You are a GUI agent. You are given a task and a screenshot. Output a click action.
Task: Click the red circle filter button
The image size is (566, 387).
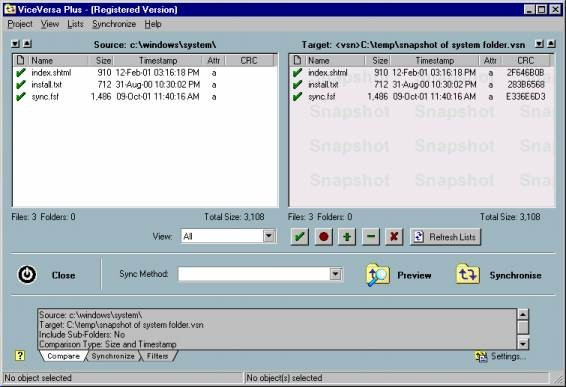pos(323,237)
